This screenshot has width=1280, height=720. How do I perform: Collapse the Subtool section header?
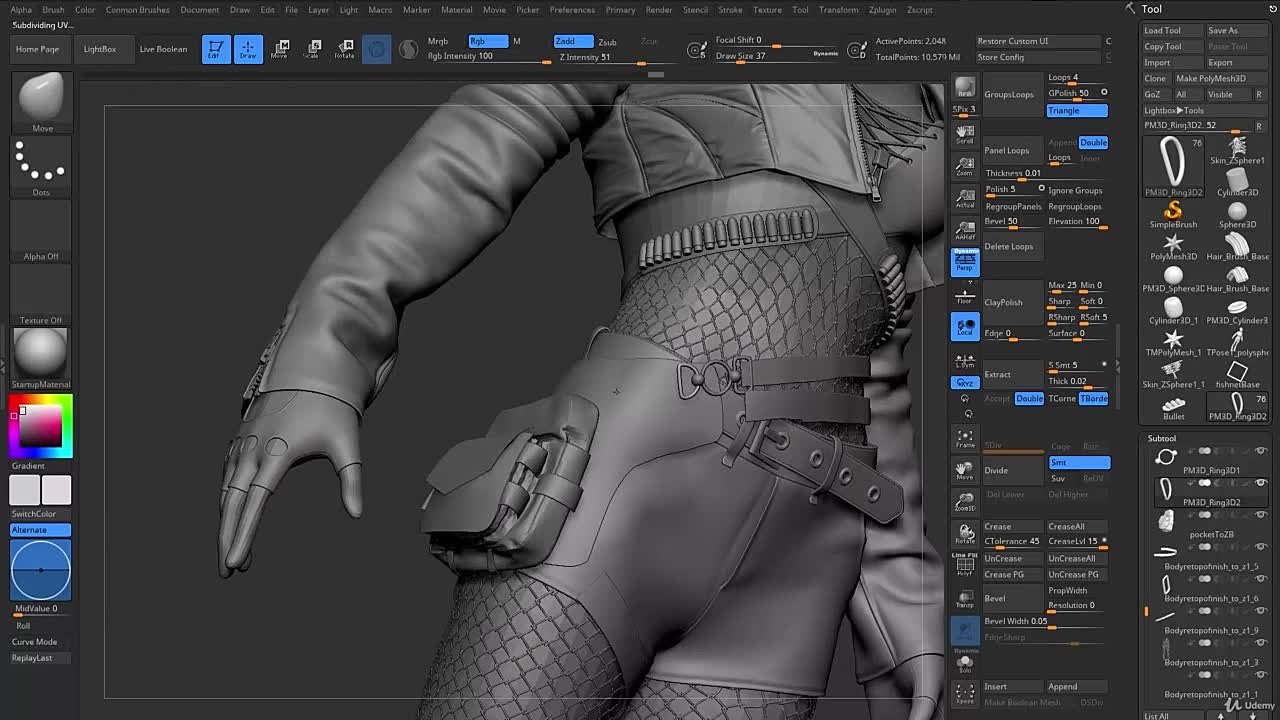tap(1162, 438)
